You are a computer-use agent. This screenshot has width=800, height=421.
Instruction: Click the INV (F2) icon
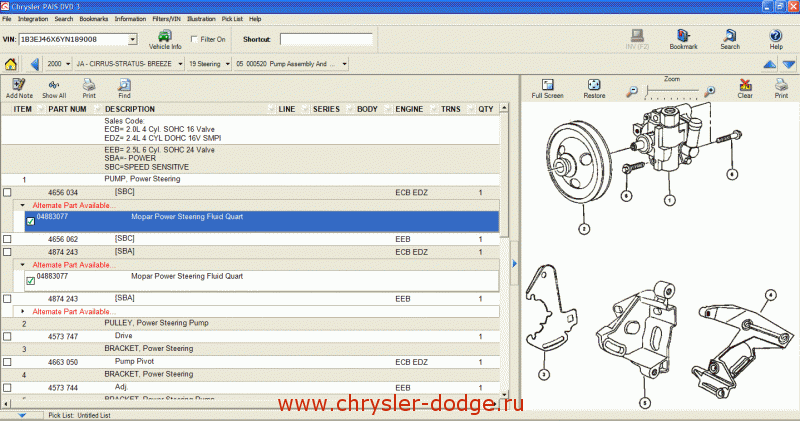click(637, 39)
